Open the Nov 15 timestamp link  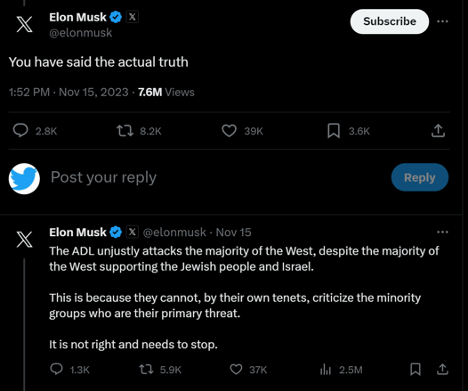(233, 232)
